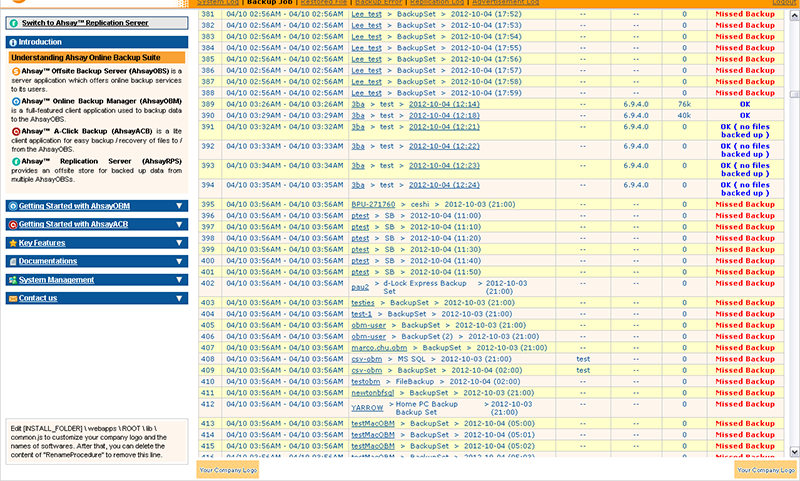Expand the Documentations section arrow
This screenshot has height=481, width=800.
(179, 261)
